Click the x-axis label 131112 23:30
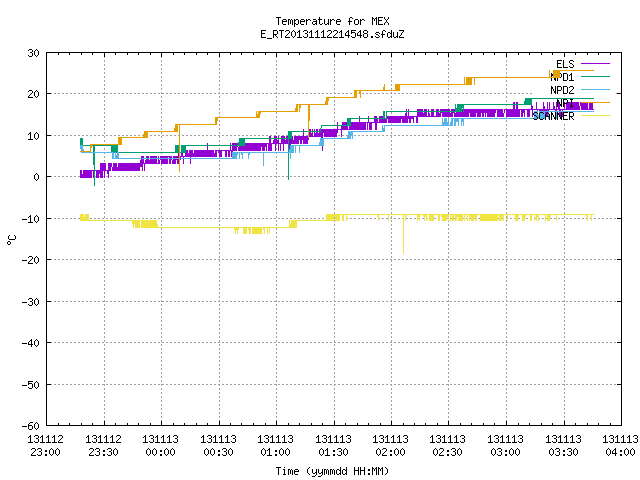This screenshot has height=480, width=640. tap(103, 446)
